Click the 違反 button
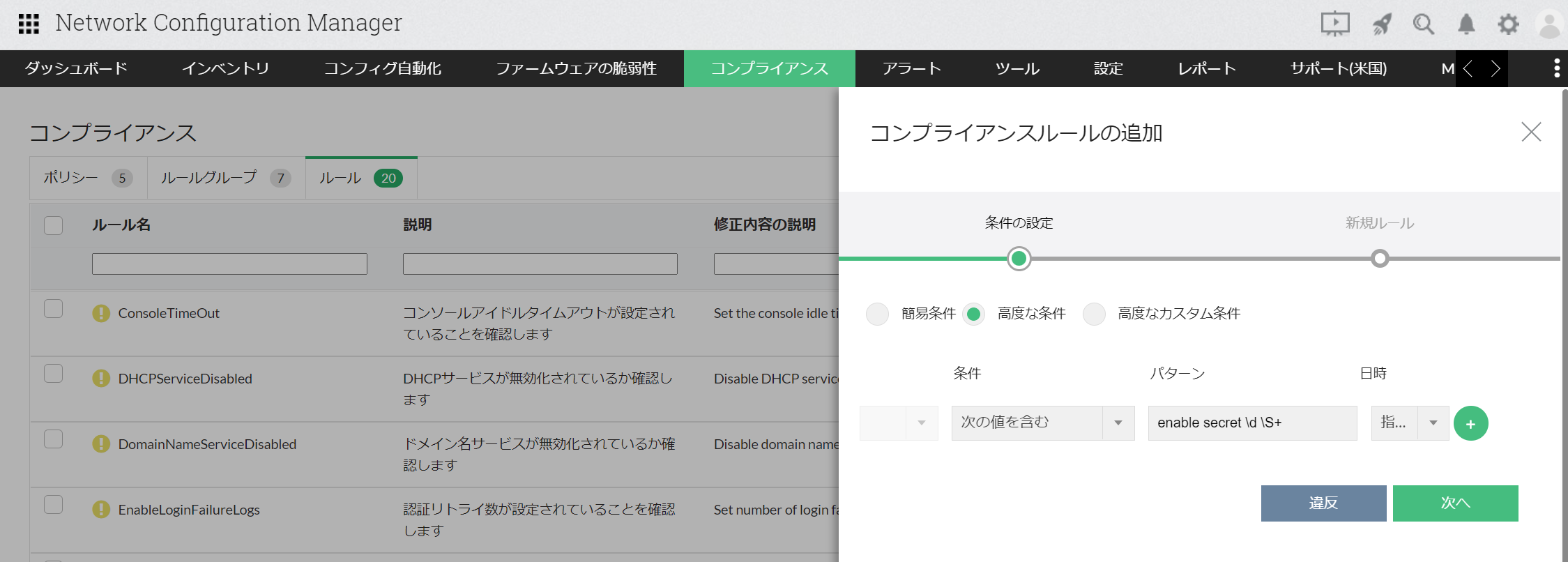This screenshot has width=1568, height=562. coord(1323,503)
